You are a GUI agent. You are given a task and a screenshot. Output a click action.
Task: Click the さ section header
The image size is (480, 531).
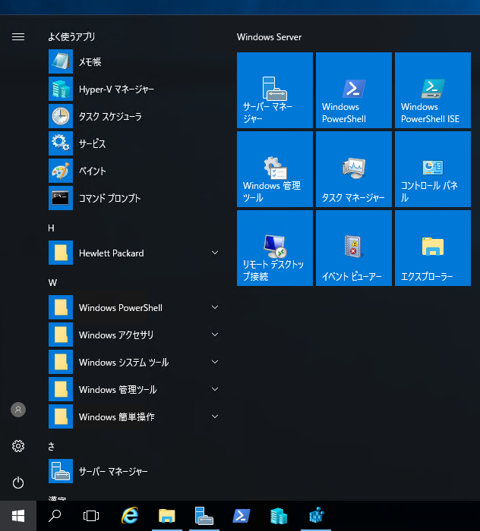pos(51,446)
